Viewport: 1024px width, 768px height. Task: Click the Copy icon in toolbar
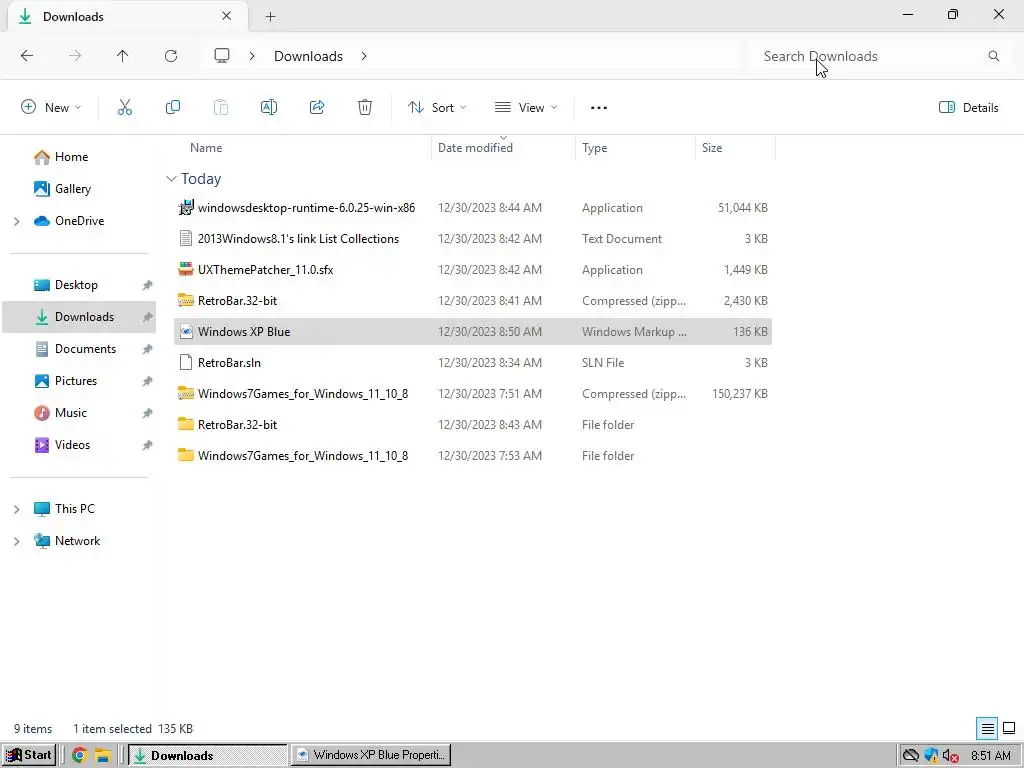click(x=173, y=108)
